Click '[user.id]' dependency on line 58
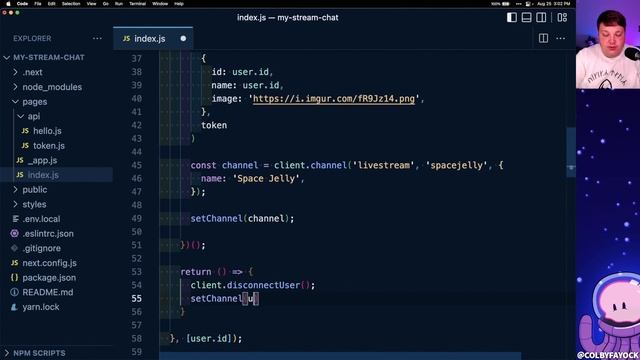 click(209, 338)
